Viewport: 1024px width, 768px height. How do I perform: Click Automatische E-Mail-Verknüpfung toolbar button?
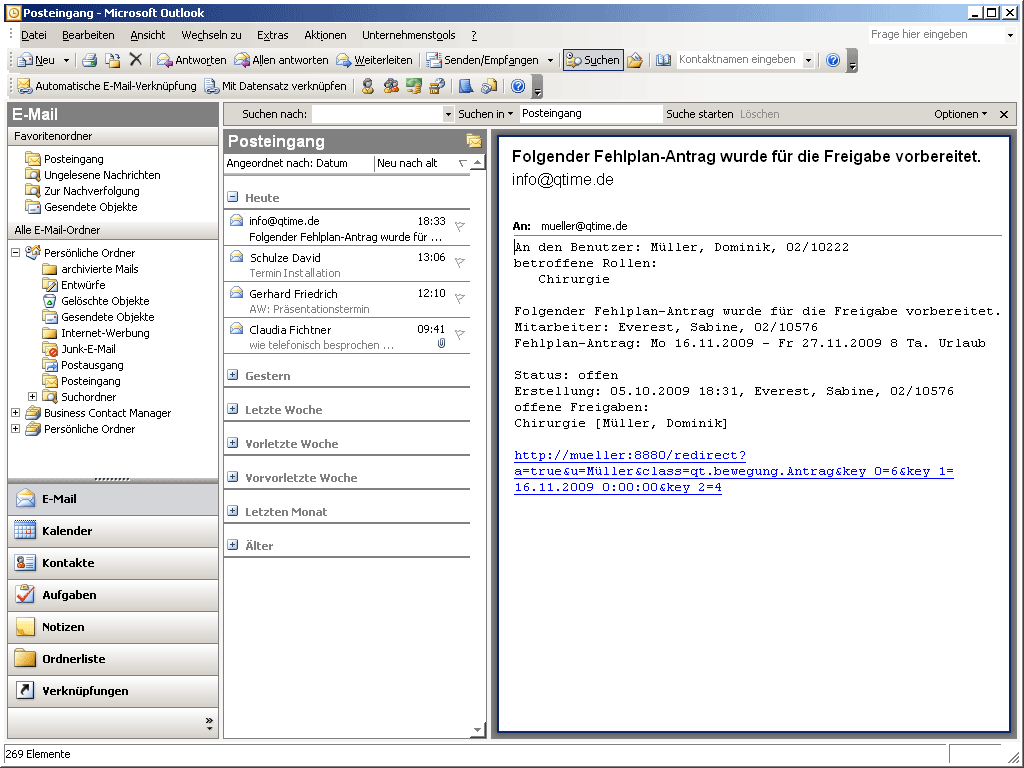tap(106, 86)
